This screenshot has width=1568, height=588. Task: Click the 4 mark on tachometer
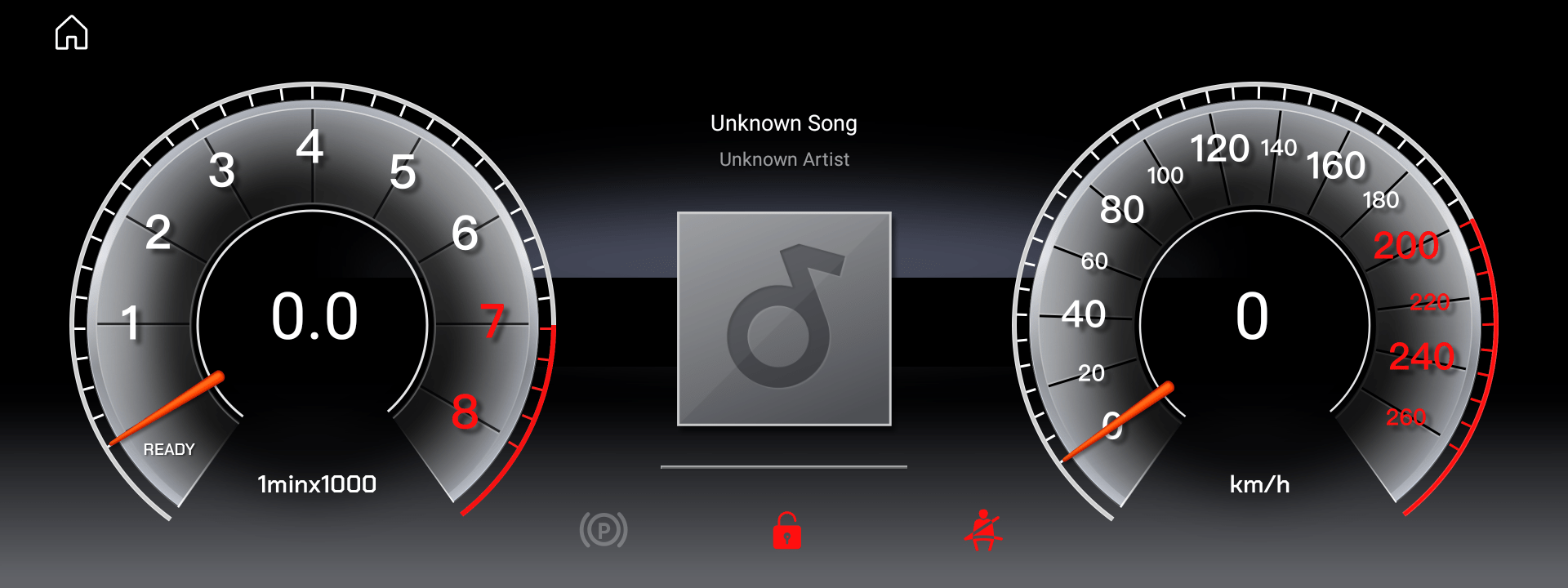point(310,148)
